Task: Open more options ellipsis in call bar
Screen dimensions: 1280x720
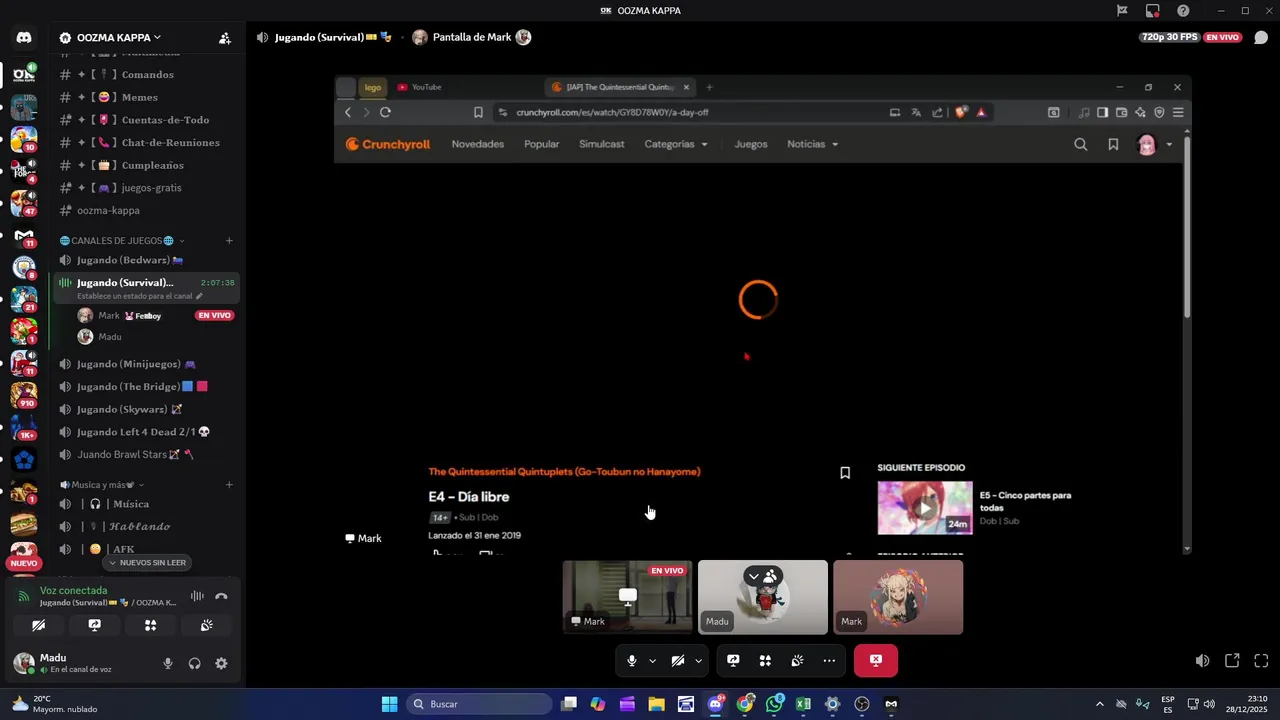Action: click(829, 661)
